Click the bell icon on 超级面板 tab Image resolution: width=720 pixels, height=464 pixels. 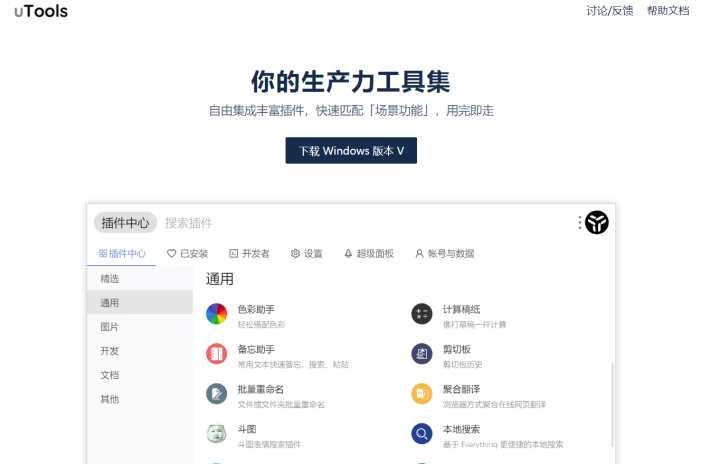coord(348,253)
